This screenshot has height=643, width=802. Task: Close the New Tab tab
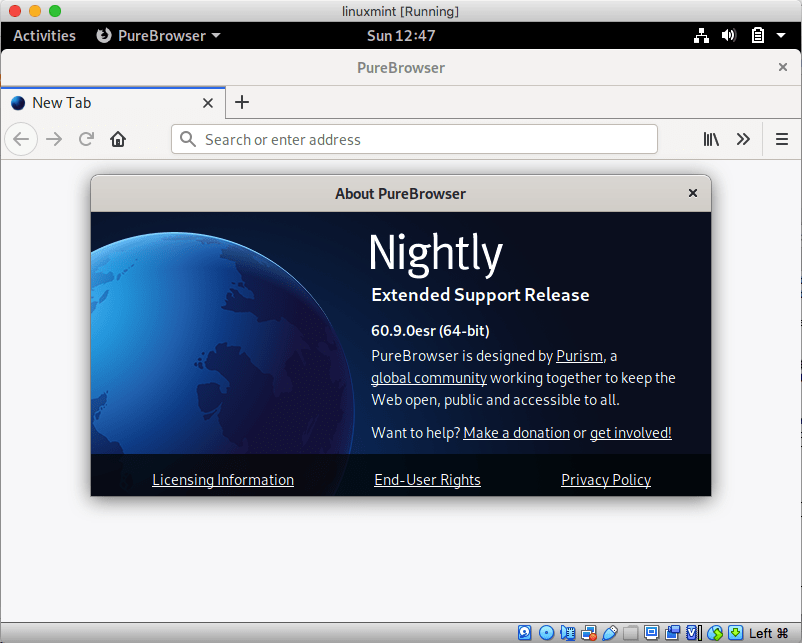point(208,103)
